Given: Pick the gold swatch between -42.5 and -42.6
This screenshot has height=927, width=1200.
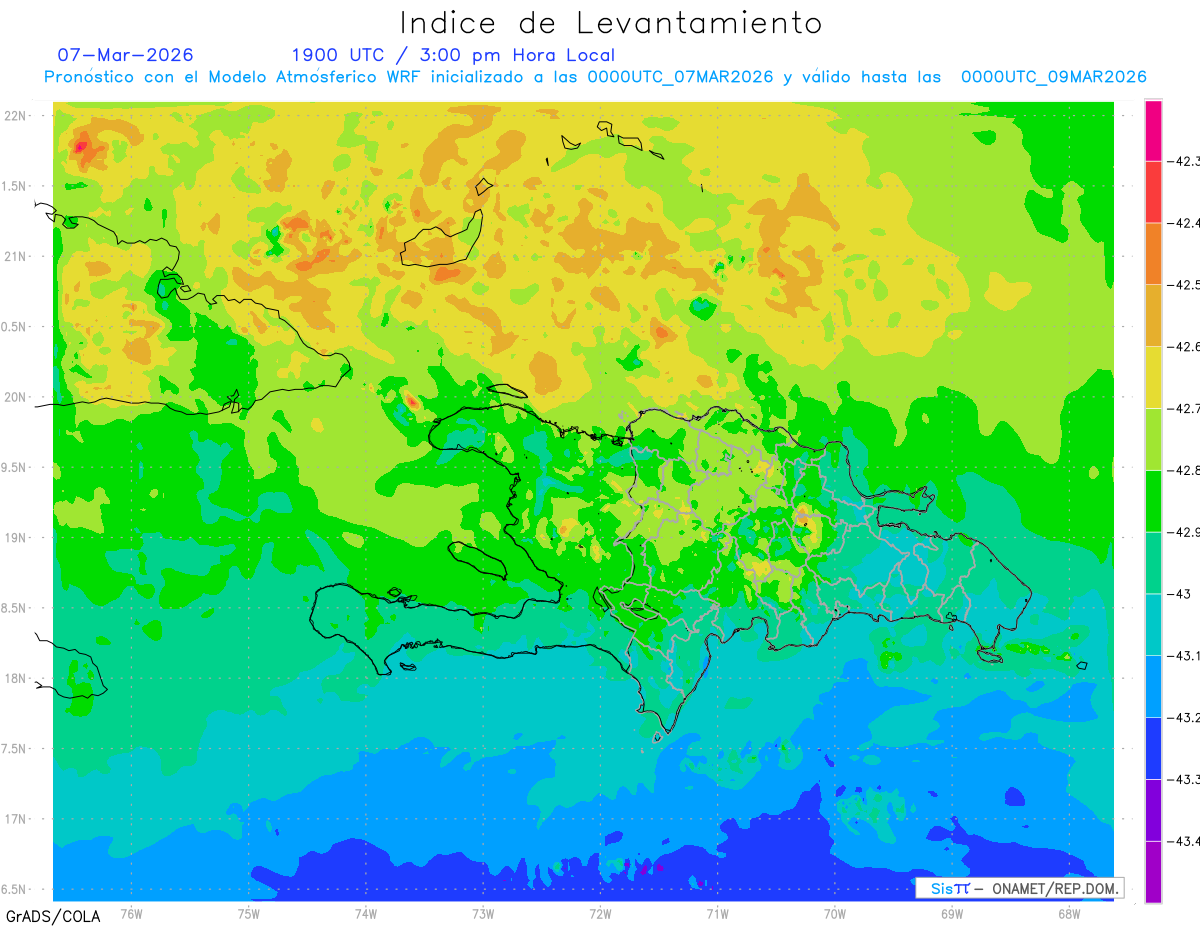Looking at the screenshot, I should click(x=1153, y=316).
